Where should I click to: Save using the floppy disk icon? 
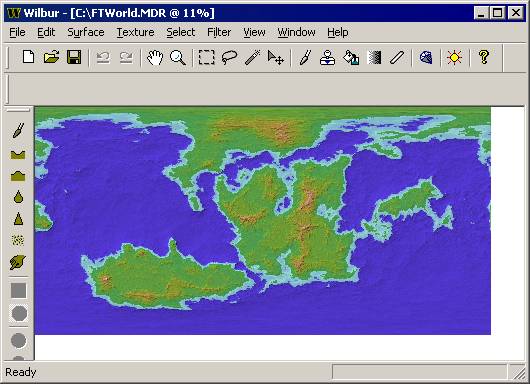coord(74,57)
